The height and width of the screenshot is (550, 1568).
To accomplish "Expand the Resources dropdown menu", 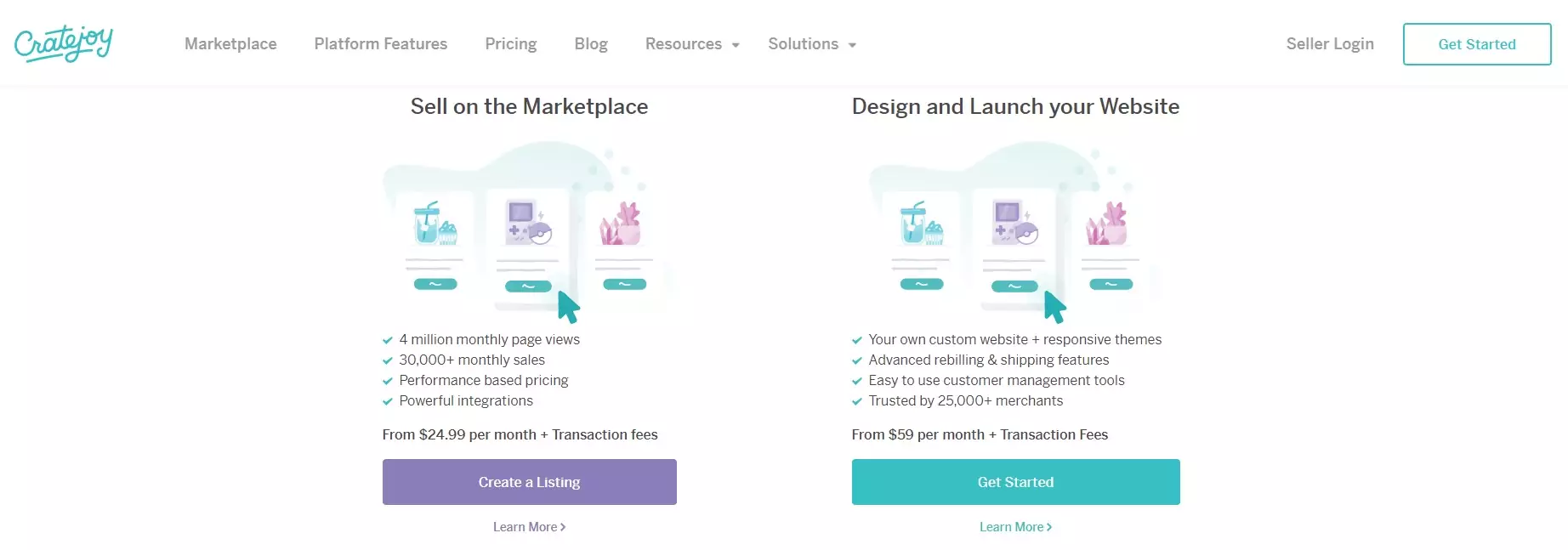I will (692, 44).
